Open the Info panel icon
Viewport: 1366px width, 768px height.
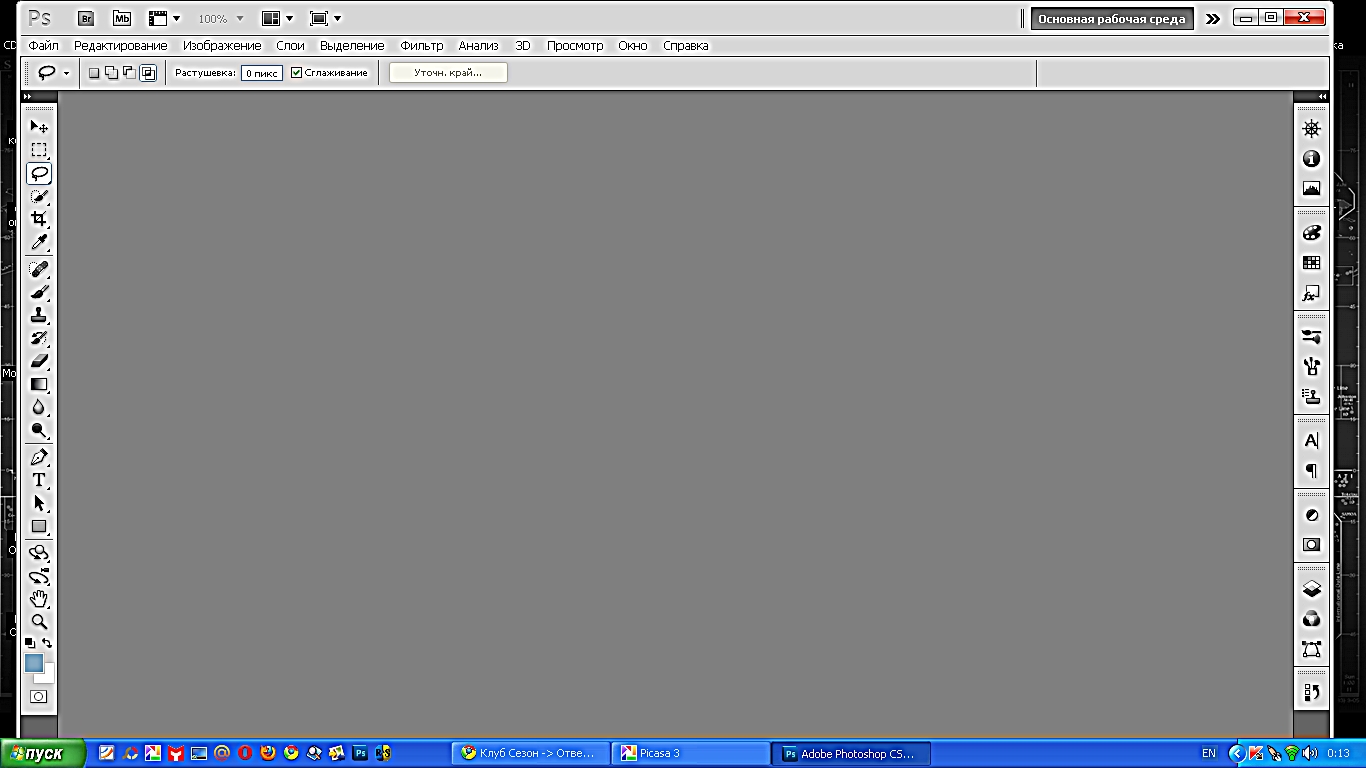point(1311,159)
